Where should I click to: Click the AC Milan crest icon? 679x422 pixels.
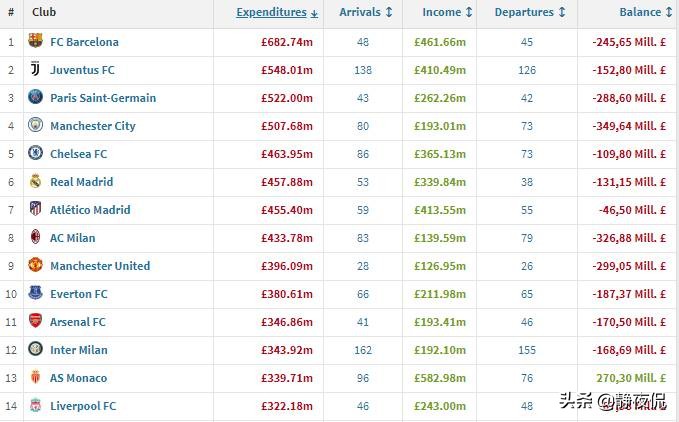pos(36,238)
